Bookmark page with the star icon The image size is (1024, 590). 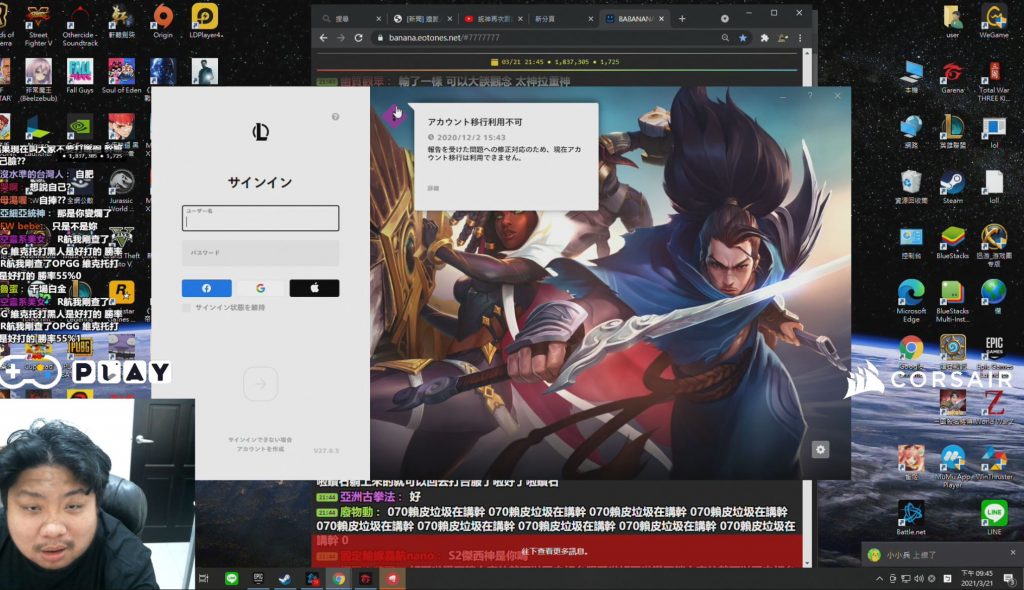pos(742,38)
